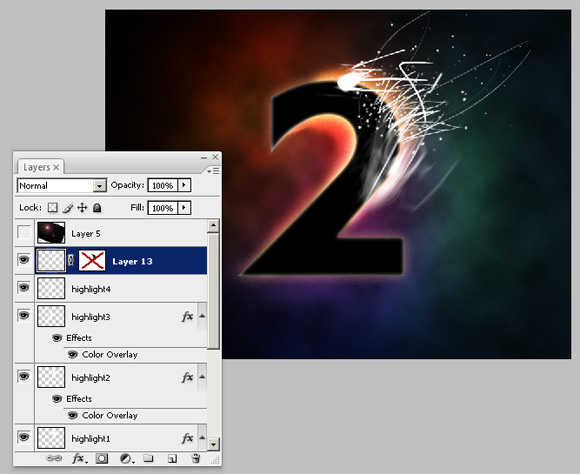Image resolution: width=580 pixels, height=474 pixels.
Task: Minimize the Layers panel
Action: [204, 158]
